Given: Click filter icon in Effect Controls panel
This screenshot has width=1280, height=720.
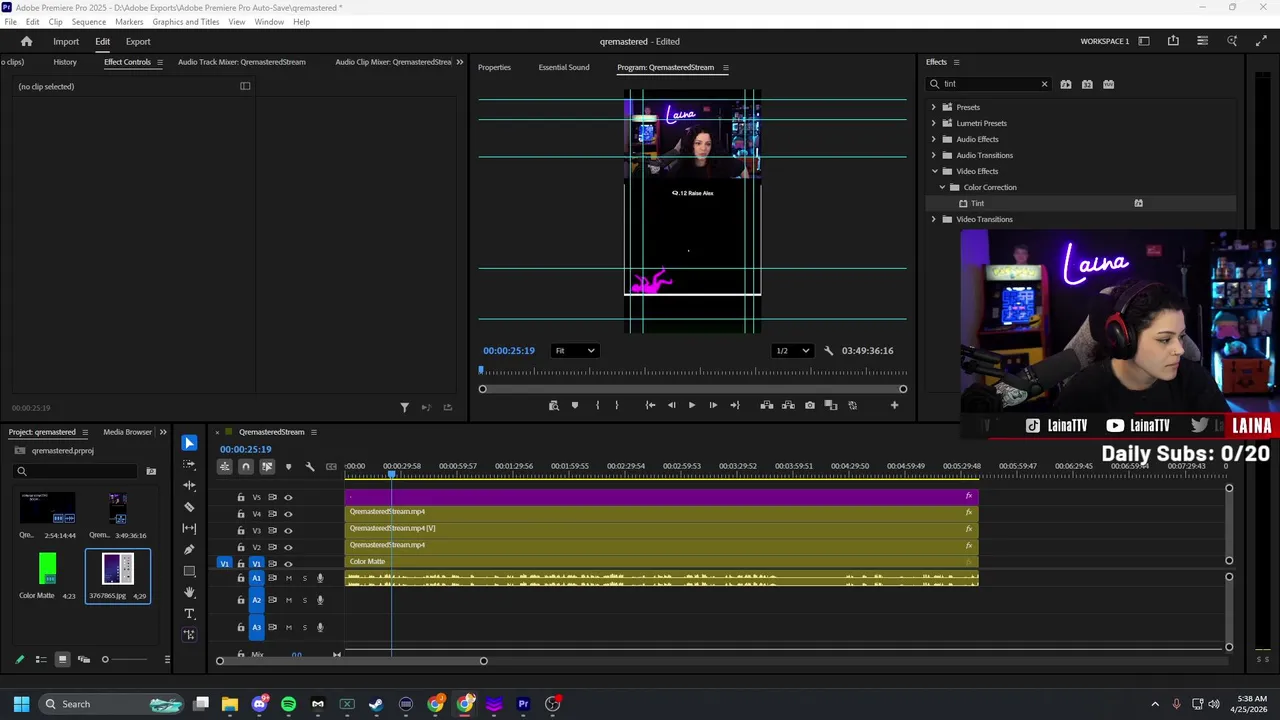Looking at the screenshot, I should pos(404,407).
